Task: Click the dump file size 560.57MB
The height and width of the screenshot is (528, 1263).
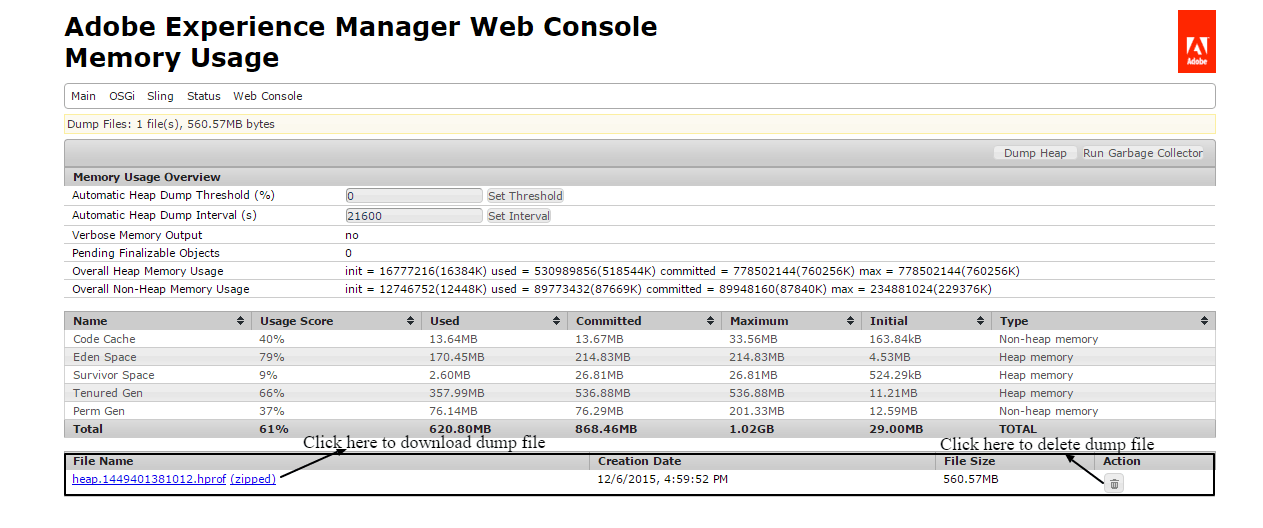Action: click(x=971, y=479)
